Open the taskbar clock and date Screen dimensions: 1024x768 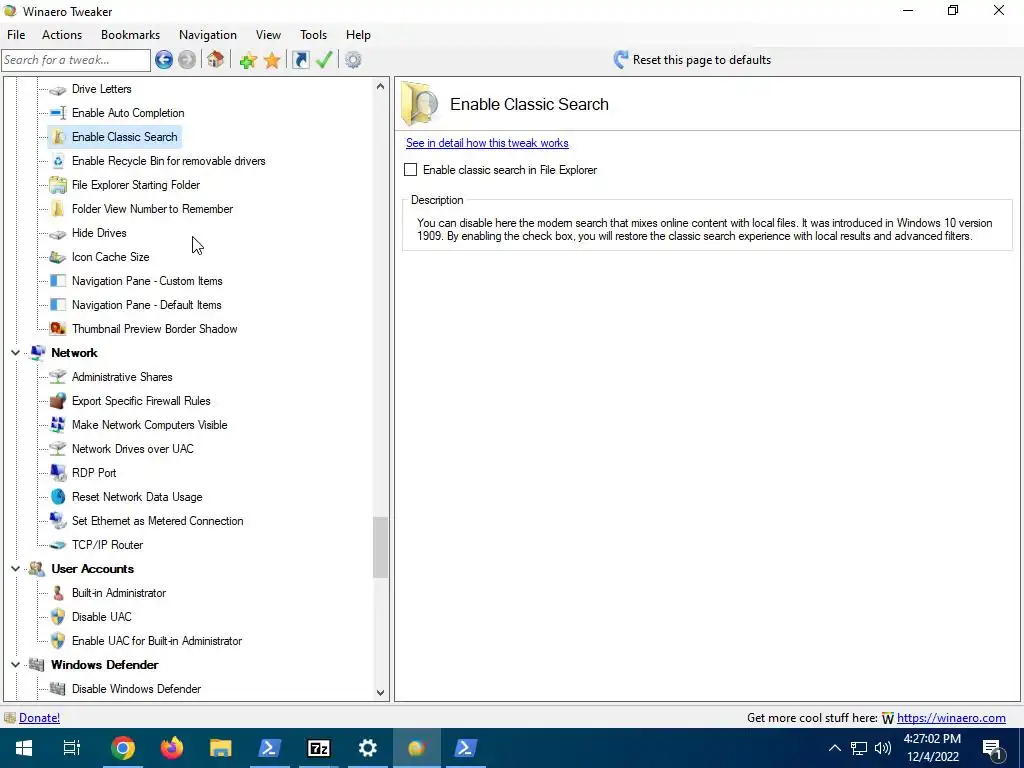[932, 748]
